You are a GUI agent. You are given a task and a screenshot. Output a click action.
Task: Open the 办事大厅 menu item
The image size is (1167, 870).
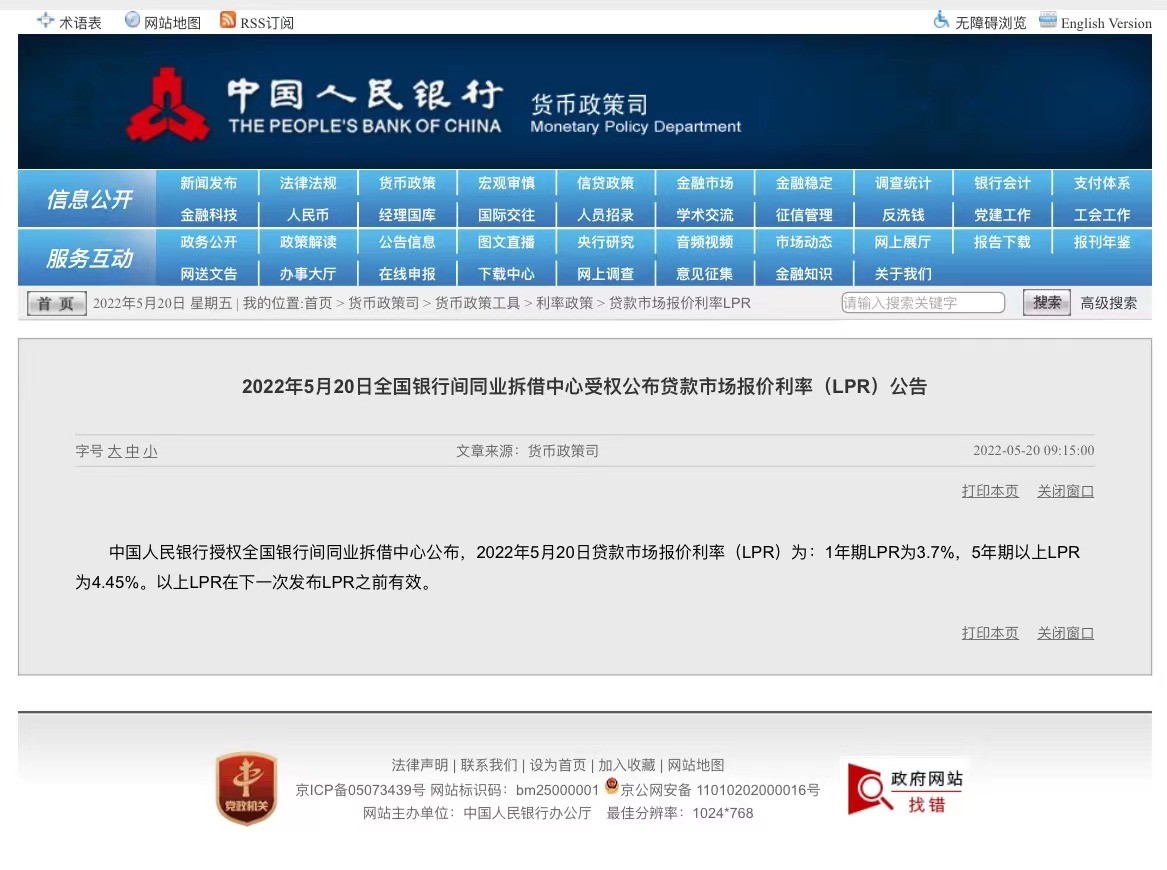(307, 274)
